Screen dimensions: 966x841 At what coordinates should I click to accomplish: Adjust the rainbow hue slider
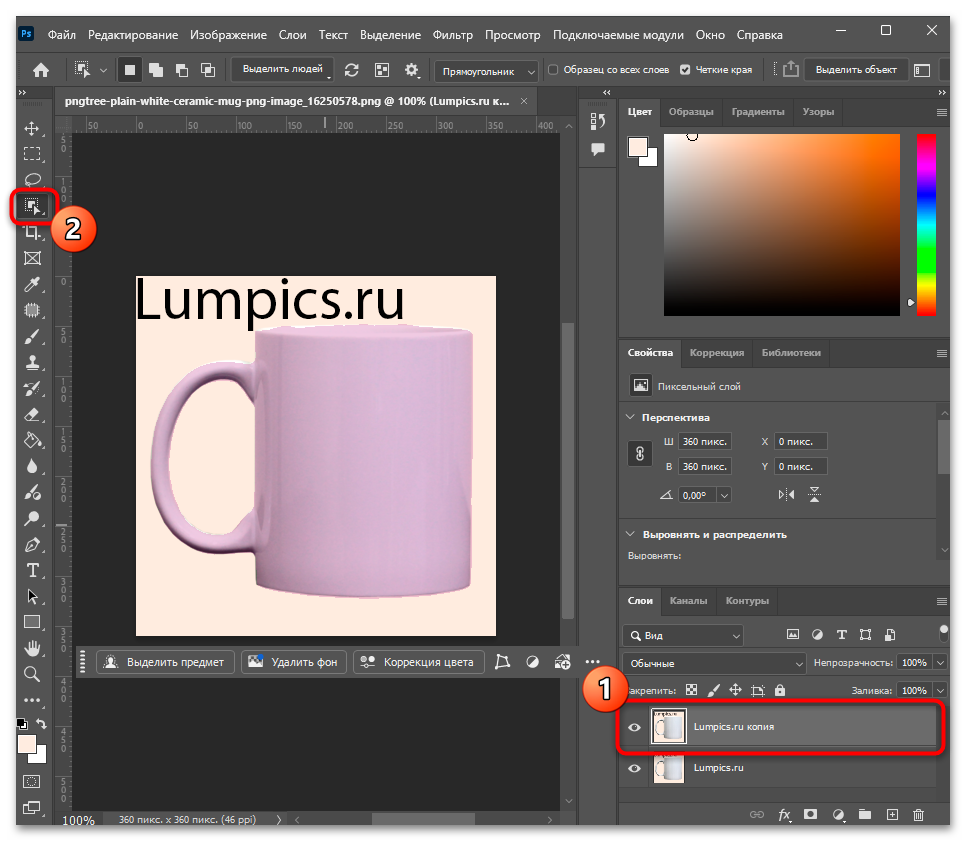point(926,225)
